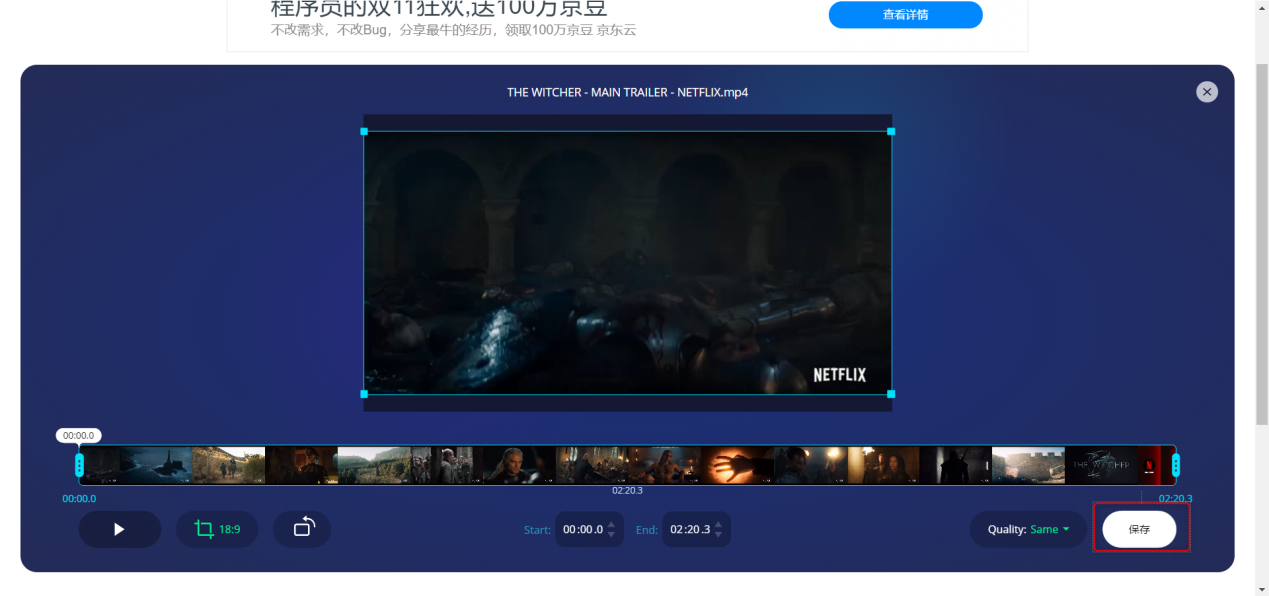The width and height of the screenshot is (1269, 596).
Task: Play the trimmed video preview
Action: click(119, 529)
